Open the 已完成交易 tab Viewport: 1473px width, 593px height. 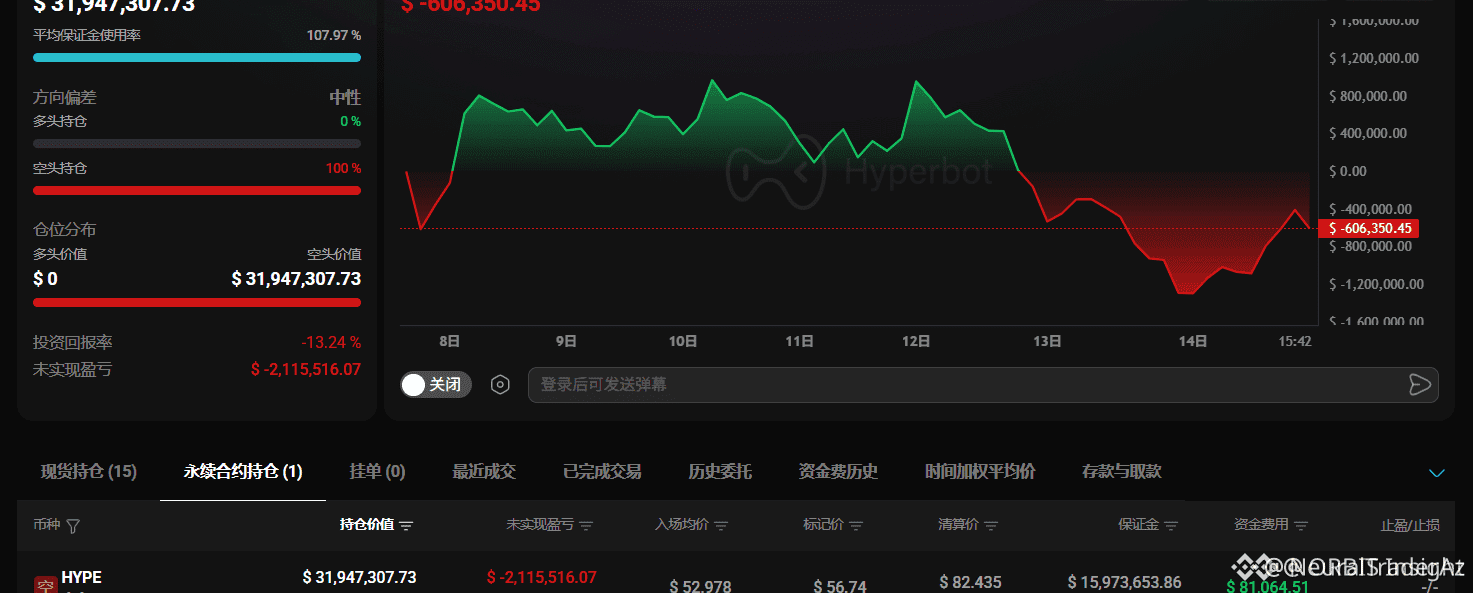(x=602, y=471)
